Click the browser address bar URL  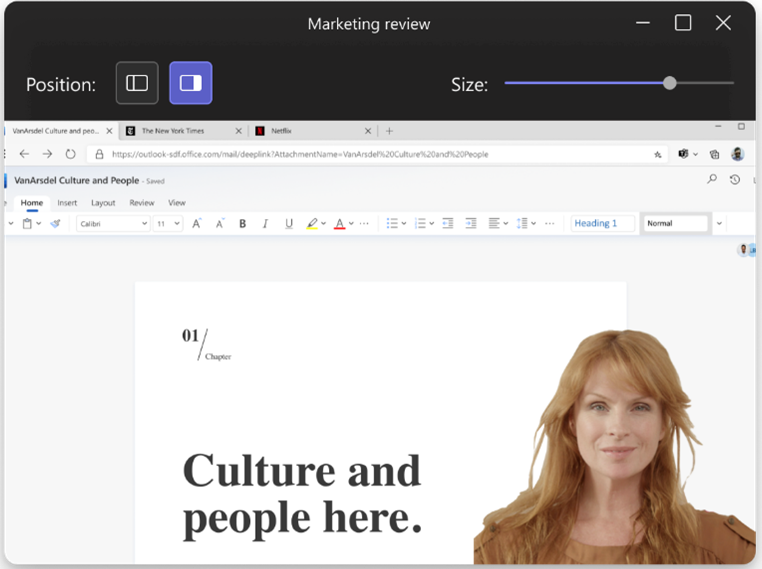[x=300, y=155]
